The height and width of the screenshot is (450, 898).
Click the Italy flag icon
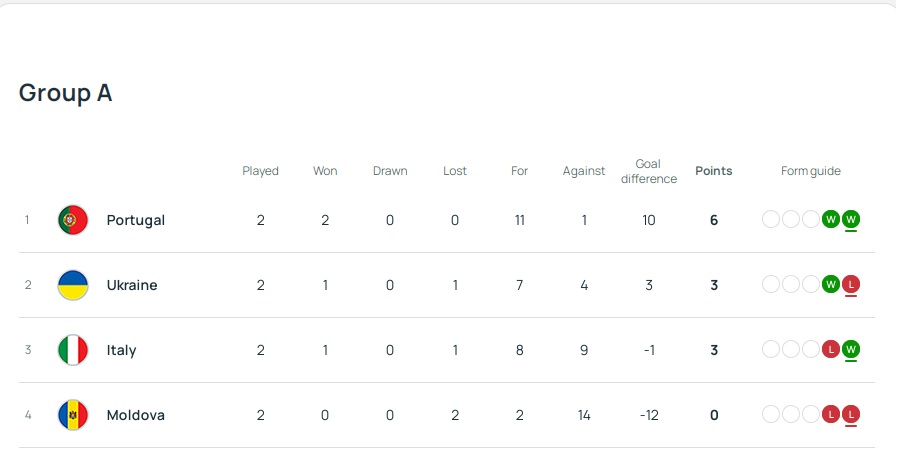tap(73, 350)
